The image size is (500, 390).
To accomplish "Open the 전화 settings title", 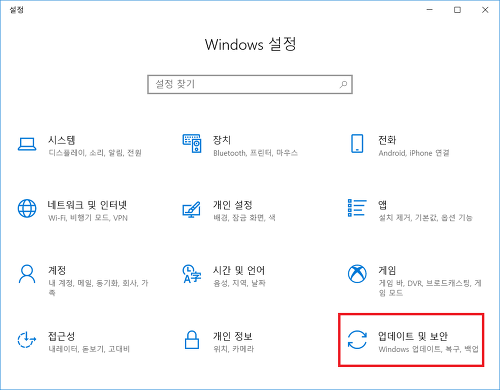I will [387, 140].
